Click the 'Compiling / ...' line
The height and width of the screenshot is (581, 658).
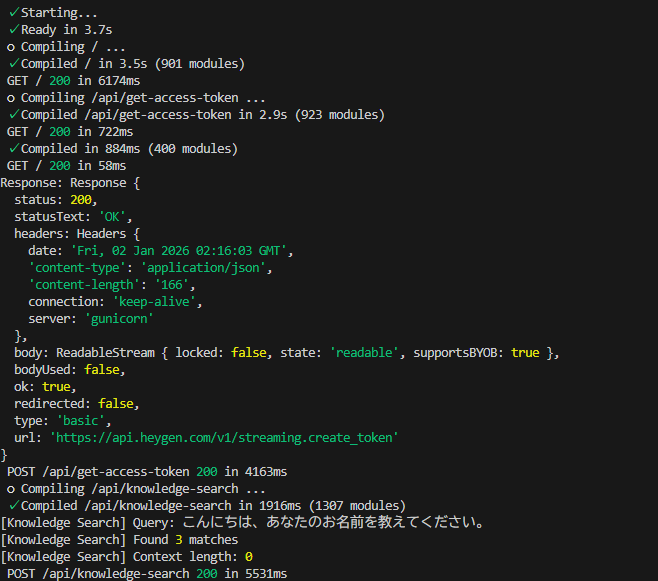point(66,47)
